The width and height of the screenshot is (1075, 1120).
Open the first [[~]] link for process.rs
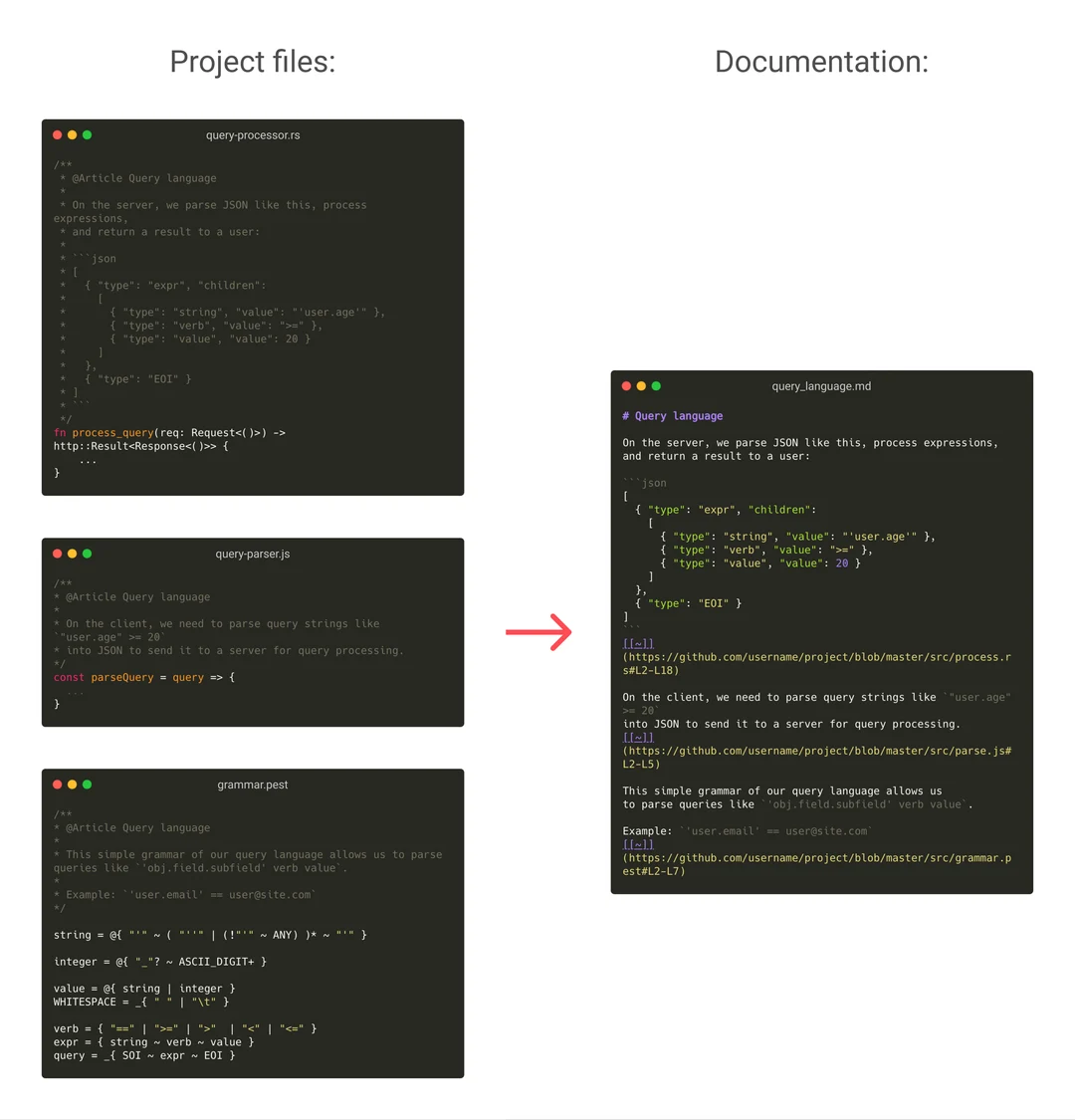pyautogui.click(x=638, y=642)
